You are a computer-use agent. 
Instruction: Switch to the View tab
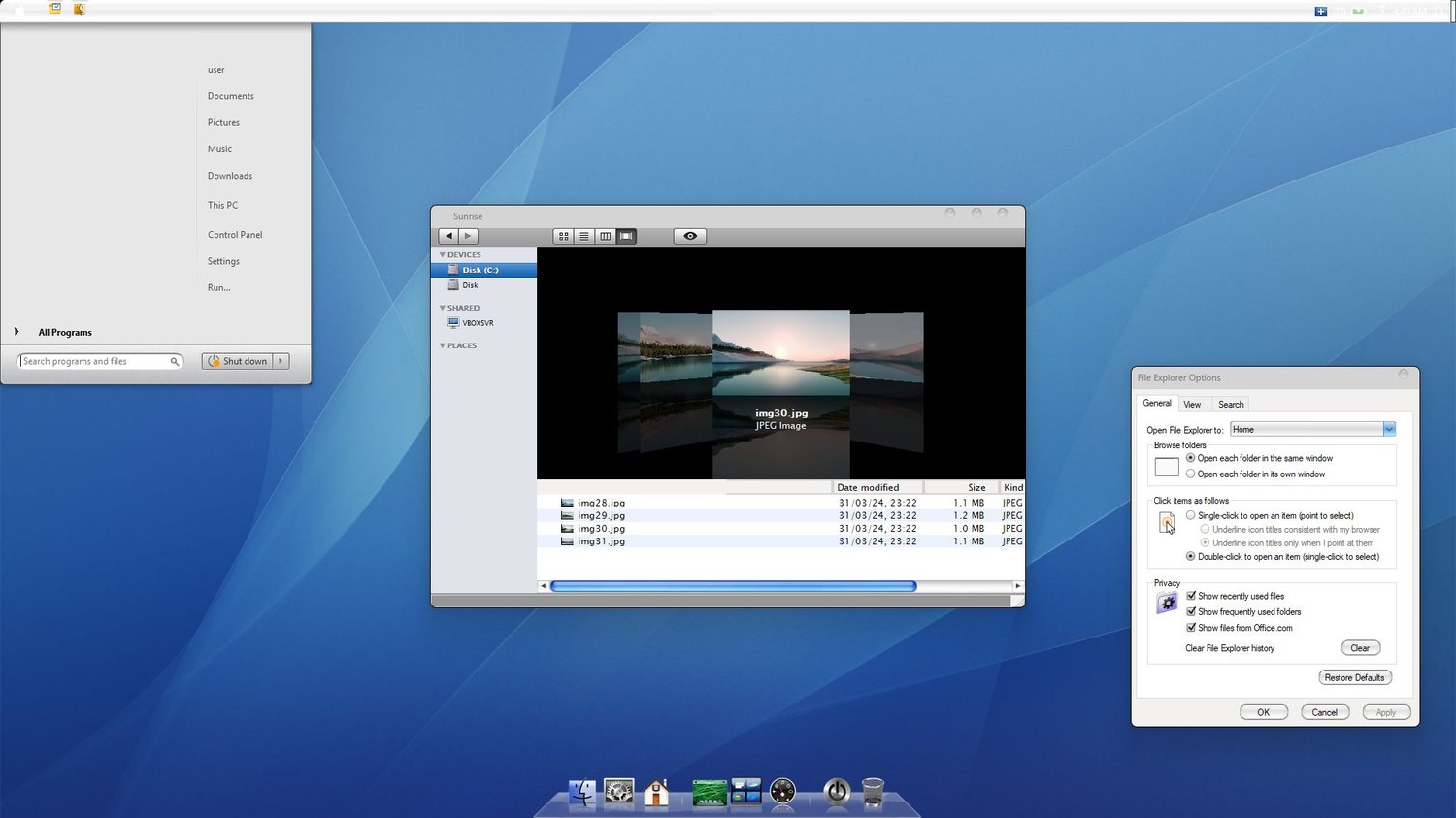(1192, 405)
